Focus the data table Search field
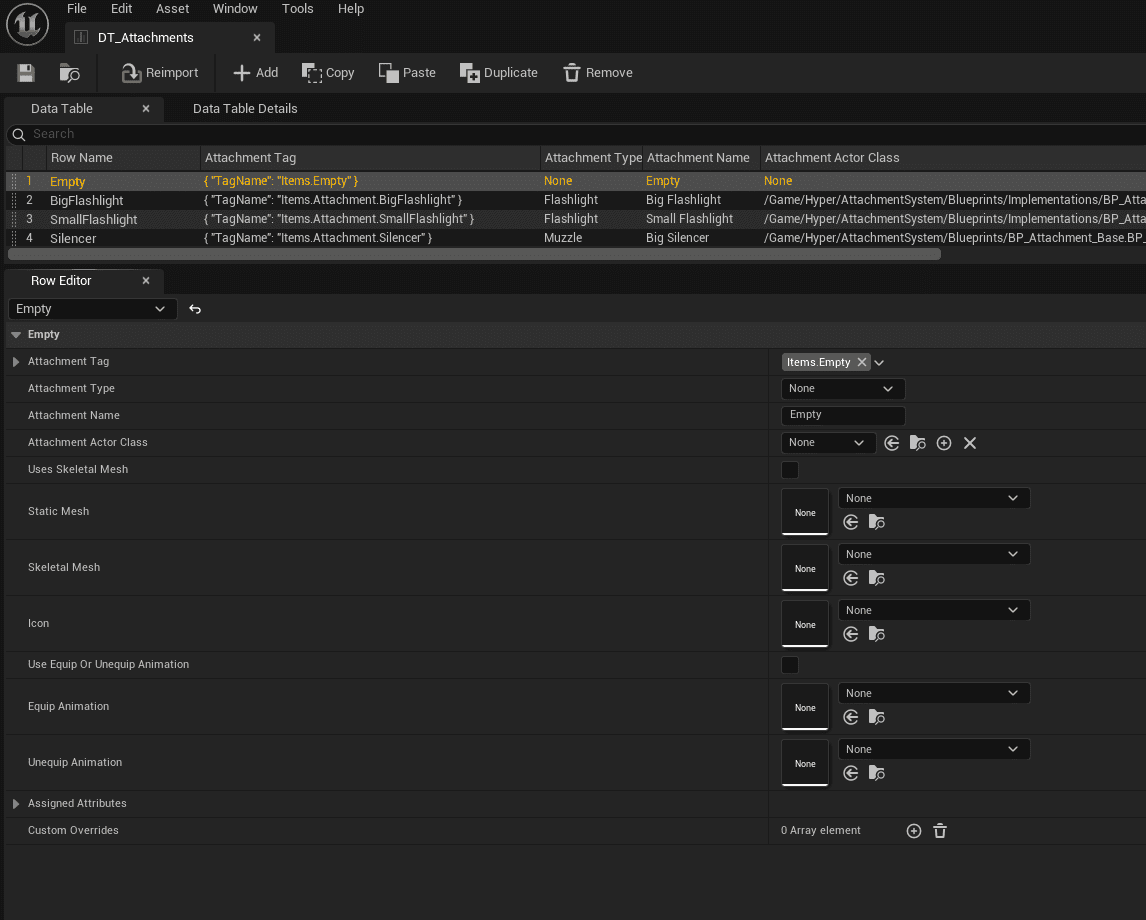Viewport: 1146px width, 920px height. click(576, 134)
